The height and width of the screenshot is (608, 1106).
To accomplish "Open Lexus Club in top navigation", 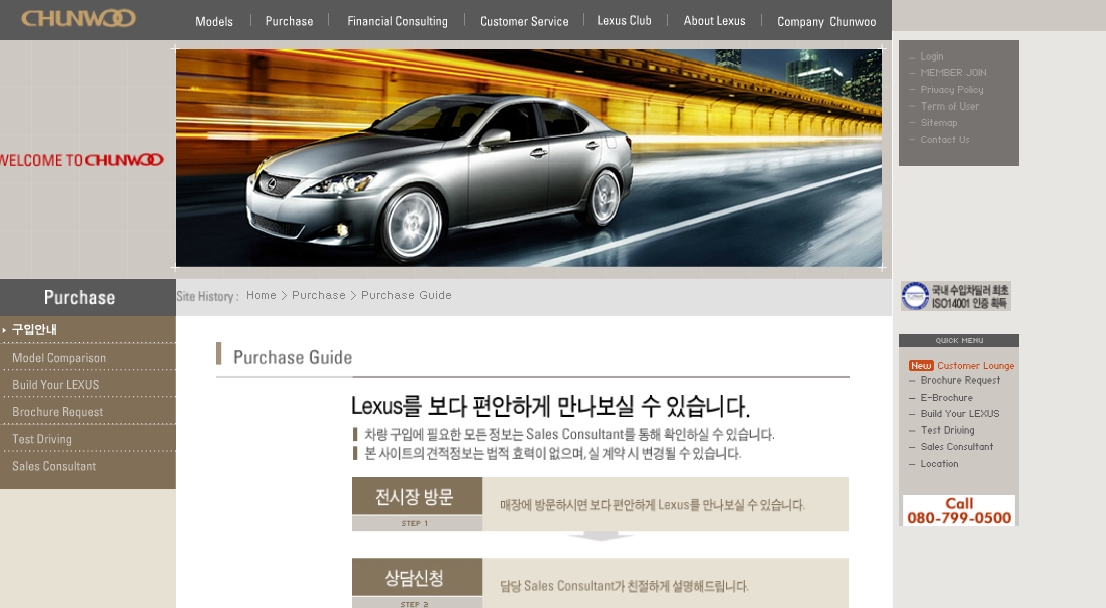I will [x=624, y=21].
